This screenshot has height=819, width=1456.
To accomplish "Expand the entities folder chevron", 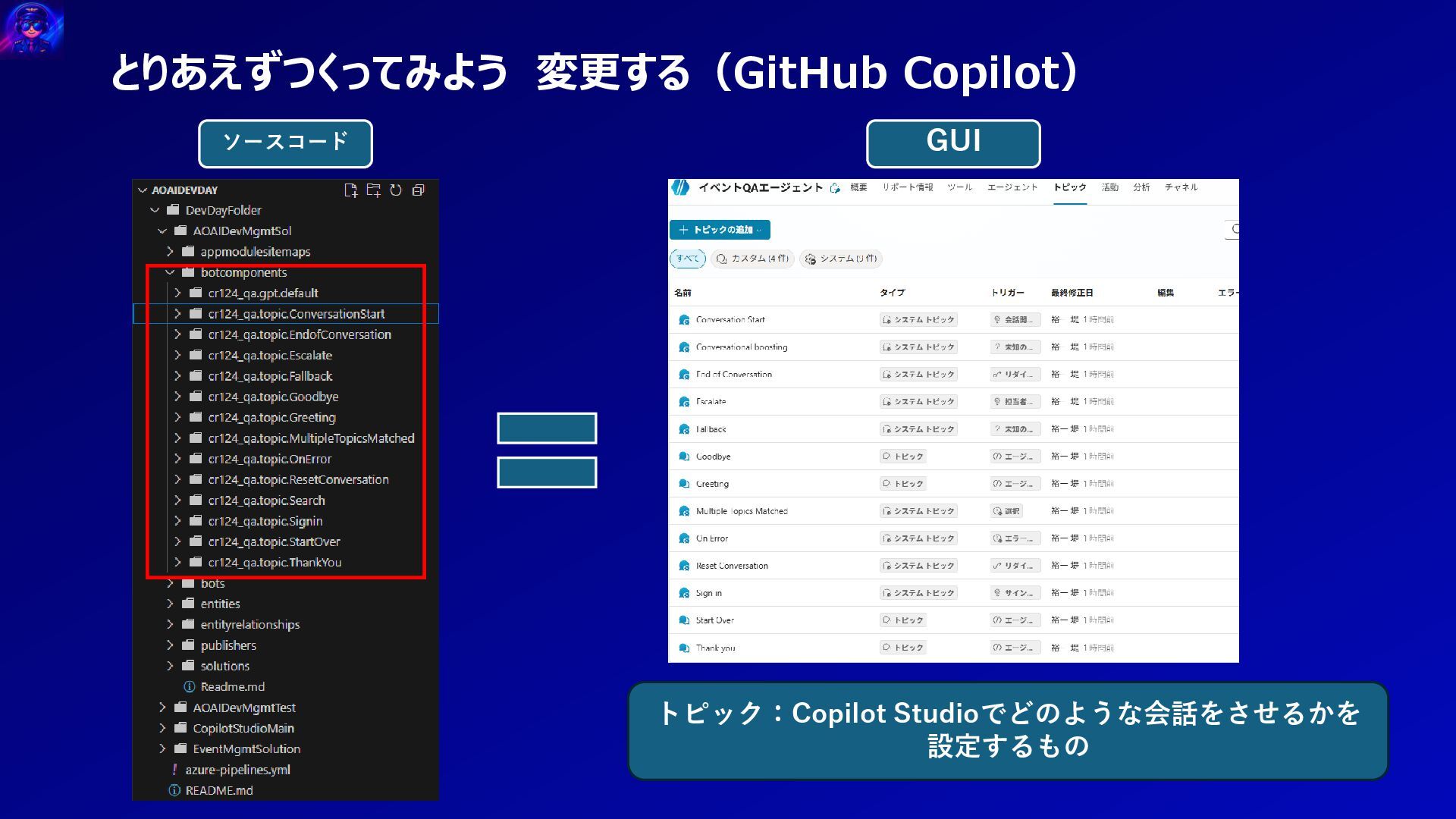I will pyautogui.click(x=170, y=604).
